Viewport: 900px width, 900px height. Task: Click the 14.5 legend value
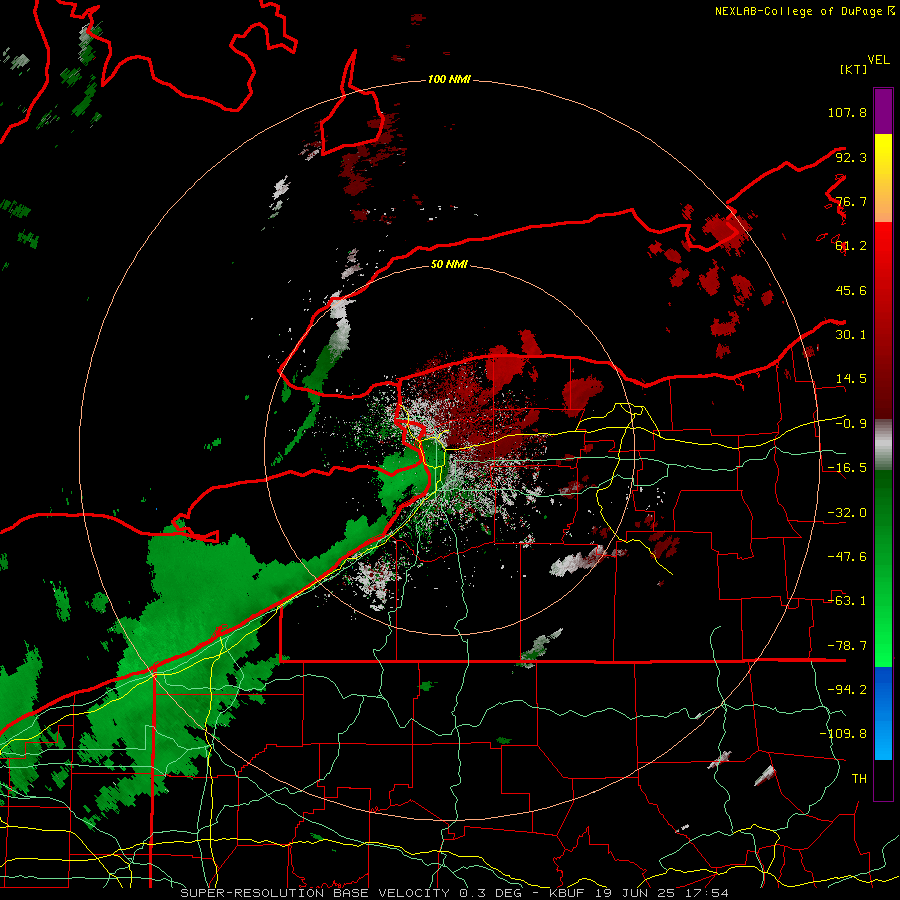click(851, 379)
